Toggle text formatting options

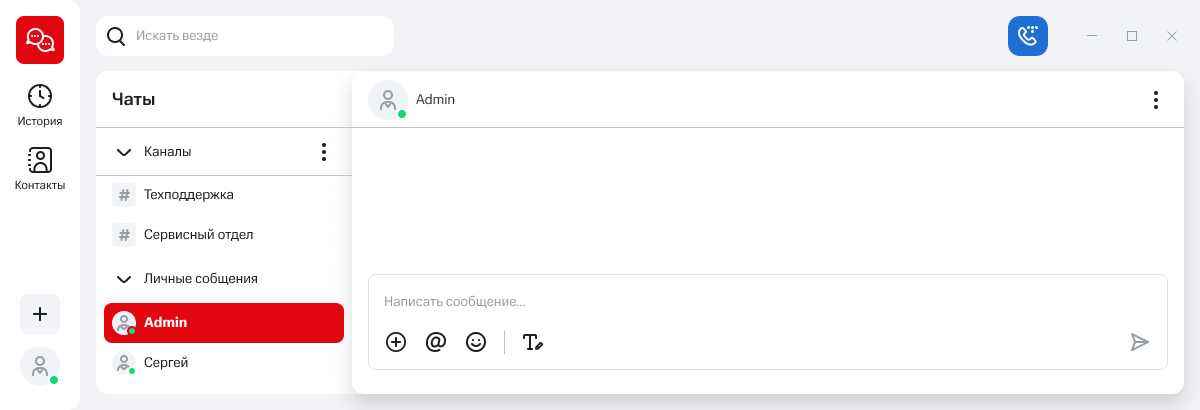point(533,342)
